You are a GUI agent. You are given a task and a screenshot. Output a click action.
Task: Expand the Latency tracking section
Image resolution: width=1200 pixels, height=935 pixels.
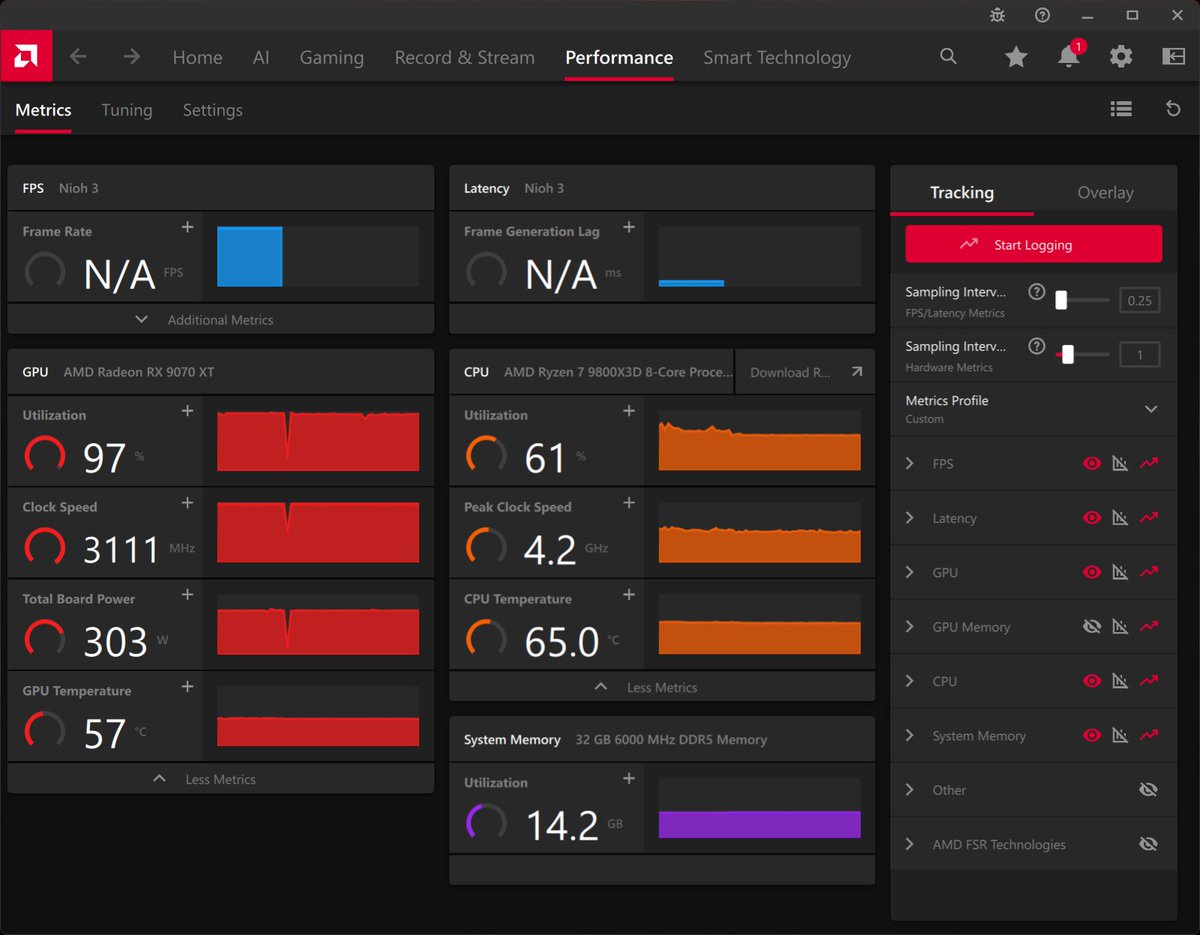[x=909, y=518]
